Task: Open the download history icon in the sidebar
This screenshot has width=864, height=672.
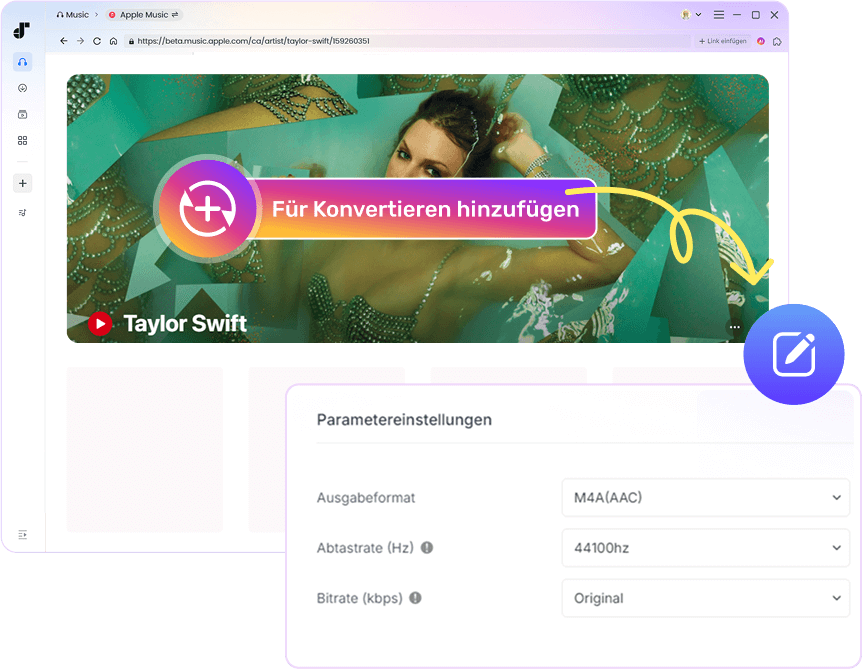Action: point(22,88)
